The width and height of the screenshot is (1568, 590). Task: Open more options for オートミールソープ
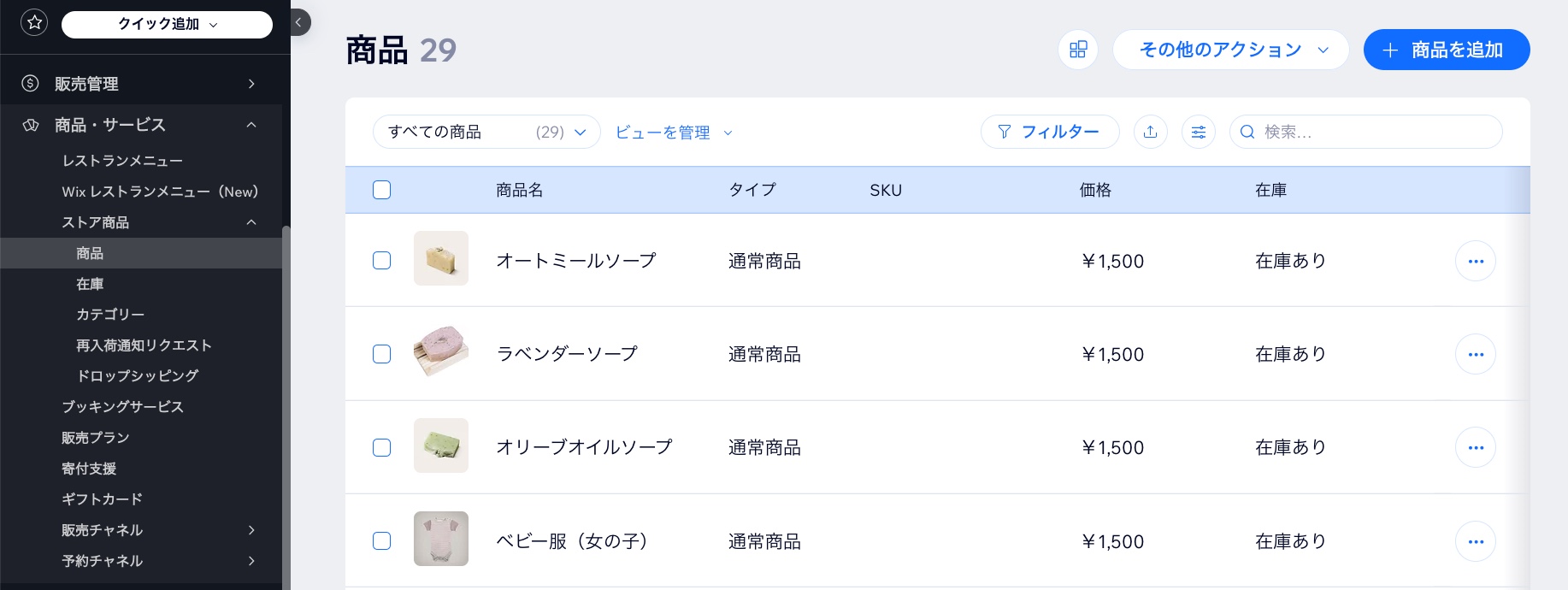1476,261
